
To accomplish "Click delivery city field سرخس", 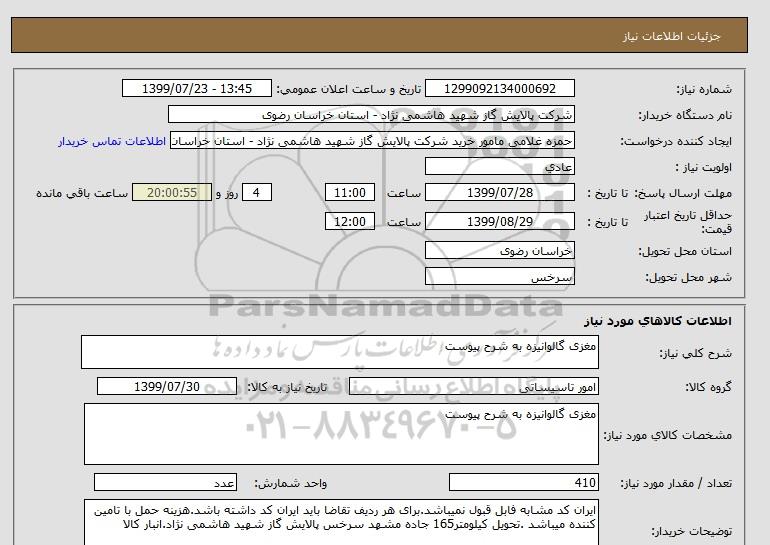I will pyautogui.click(x=499, y=276).
